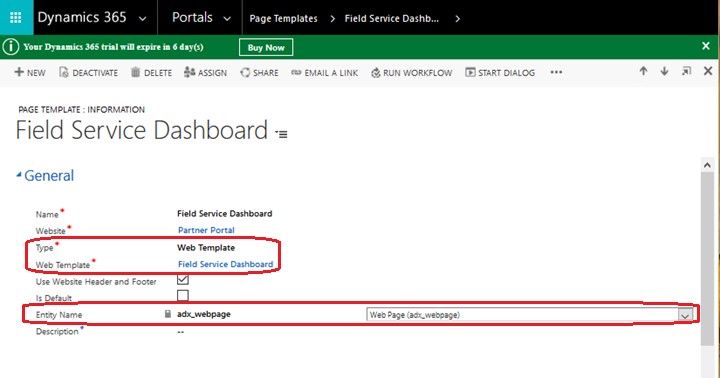Expand the Dynamics 365 dropdown chevron

coord(143,19)
